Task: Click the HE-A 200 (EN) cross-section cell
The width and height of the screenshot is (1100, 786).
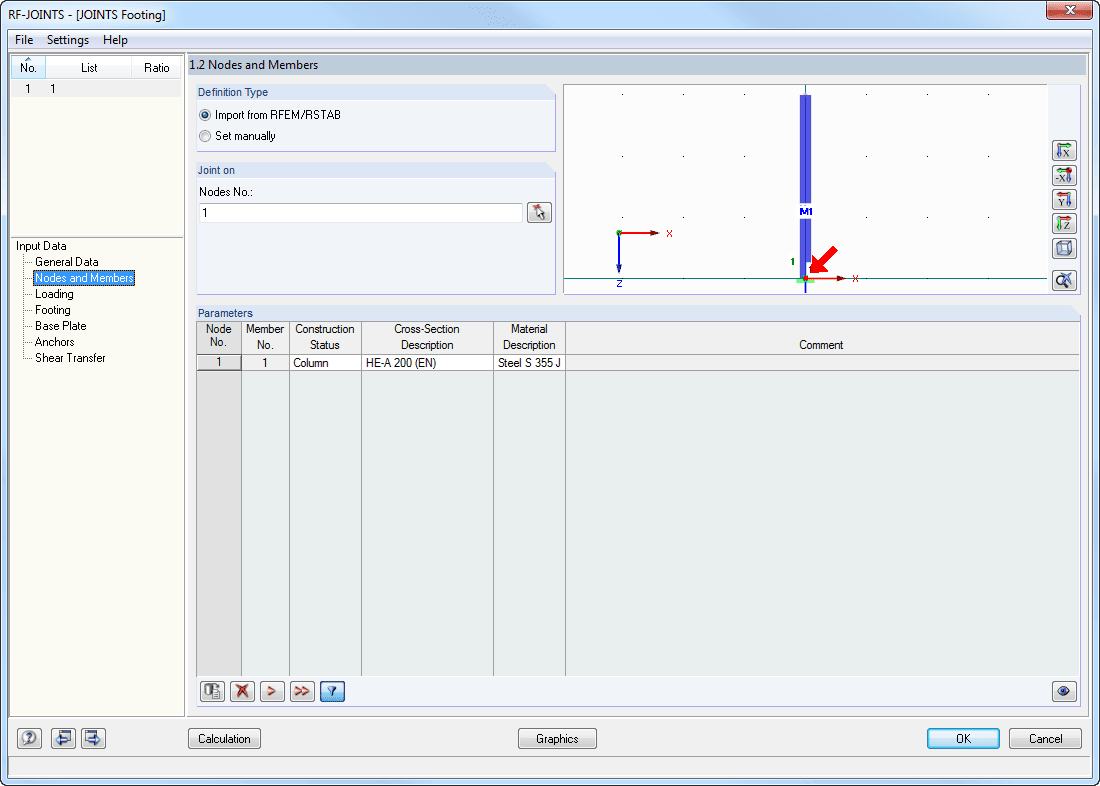Action: coord(427,363)
